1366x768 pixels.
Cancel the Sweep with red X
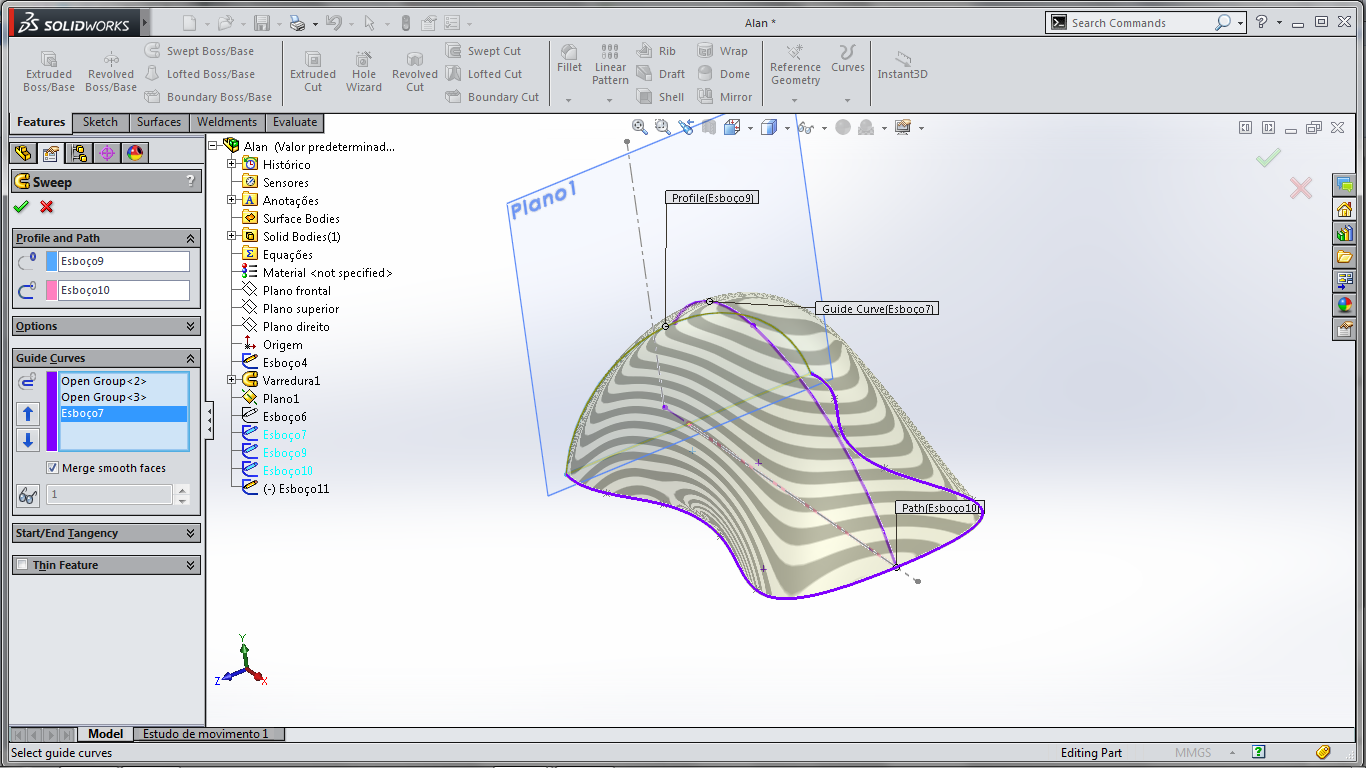coord(46,207)
